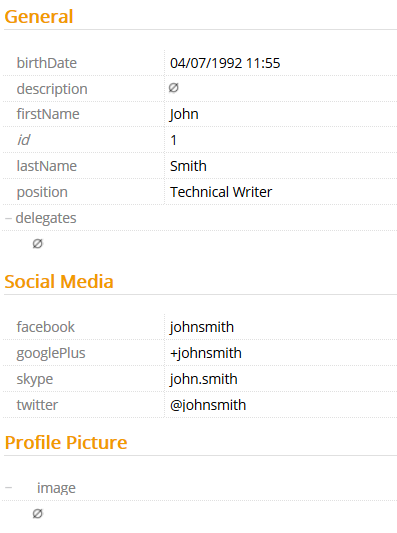Select the position value Technical Writer
The height and width of the screenshot is (533, 397).
[x=221, y=192]
